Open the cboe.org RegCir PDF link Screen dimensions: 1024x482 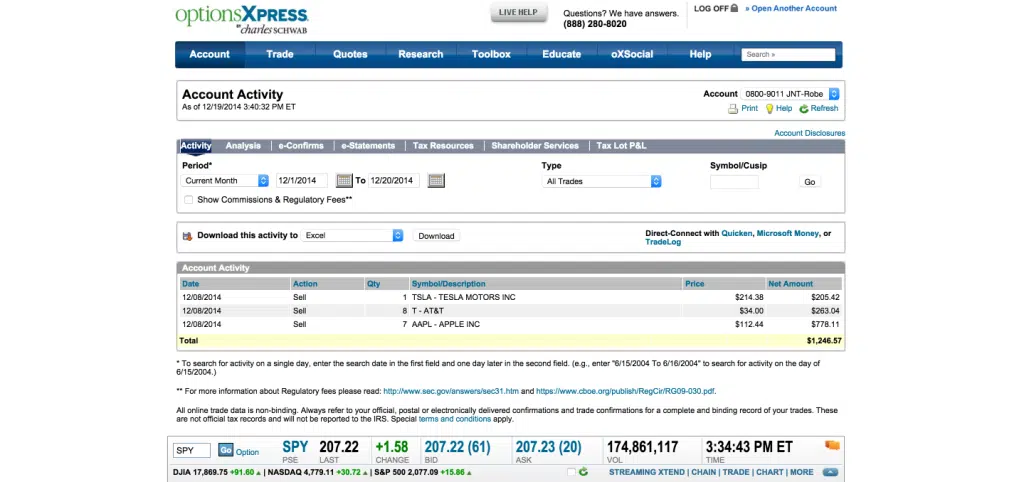pyautogui.click(x=626, y=391)
